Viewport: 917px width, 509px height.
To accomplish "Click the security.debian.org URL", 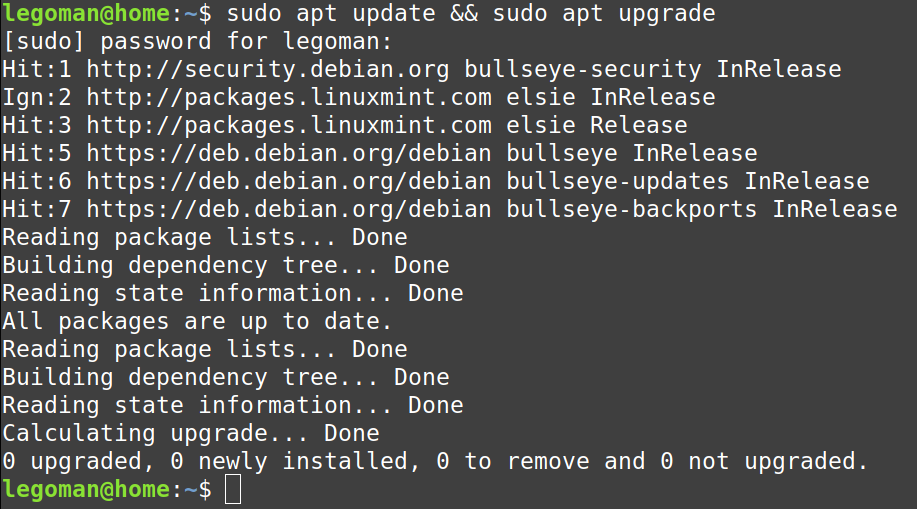I will [x=268, y=70].
